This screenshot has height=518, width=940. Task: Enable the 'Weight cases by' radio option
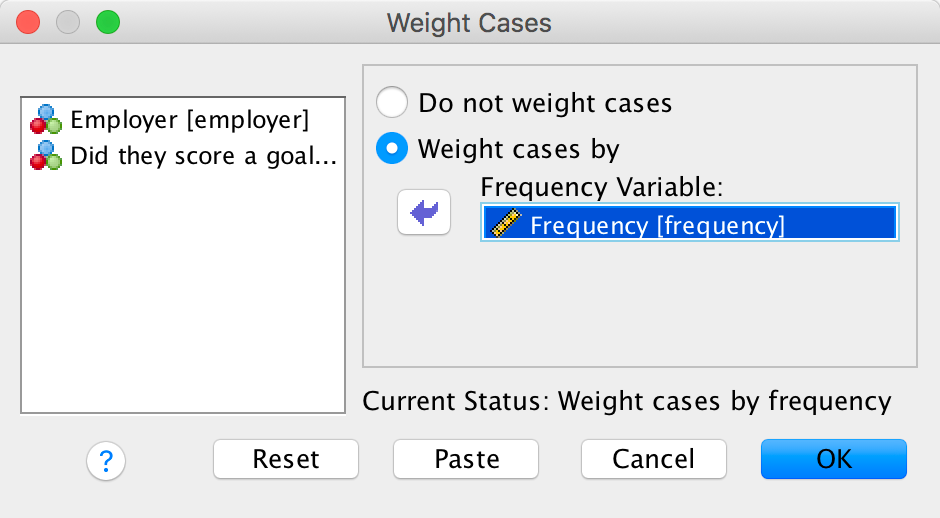(392, 149)
